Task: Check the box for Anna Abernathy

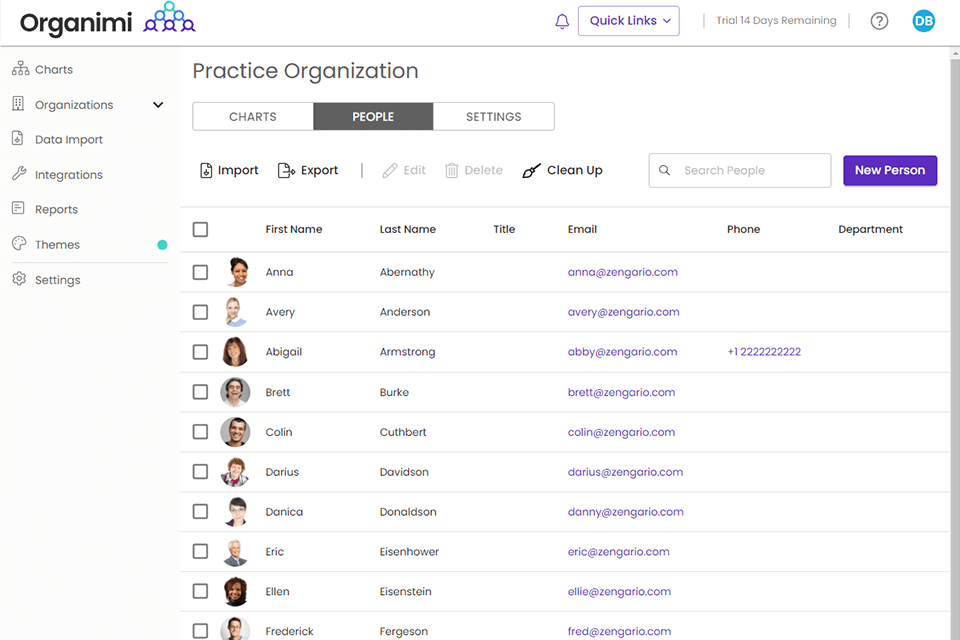Action: [200, 272]
